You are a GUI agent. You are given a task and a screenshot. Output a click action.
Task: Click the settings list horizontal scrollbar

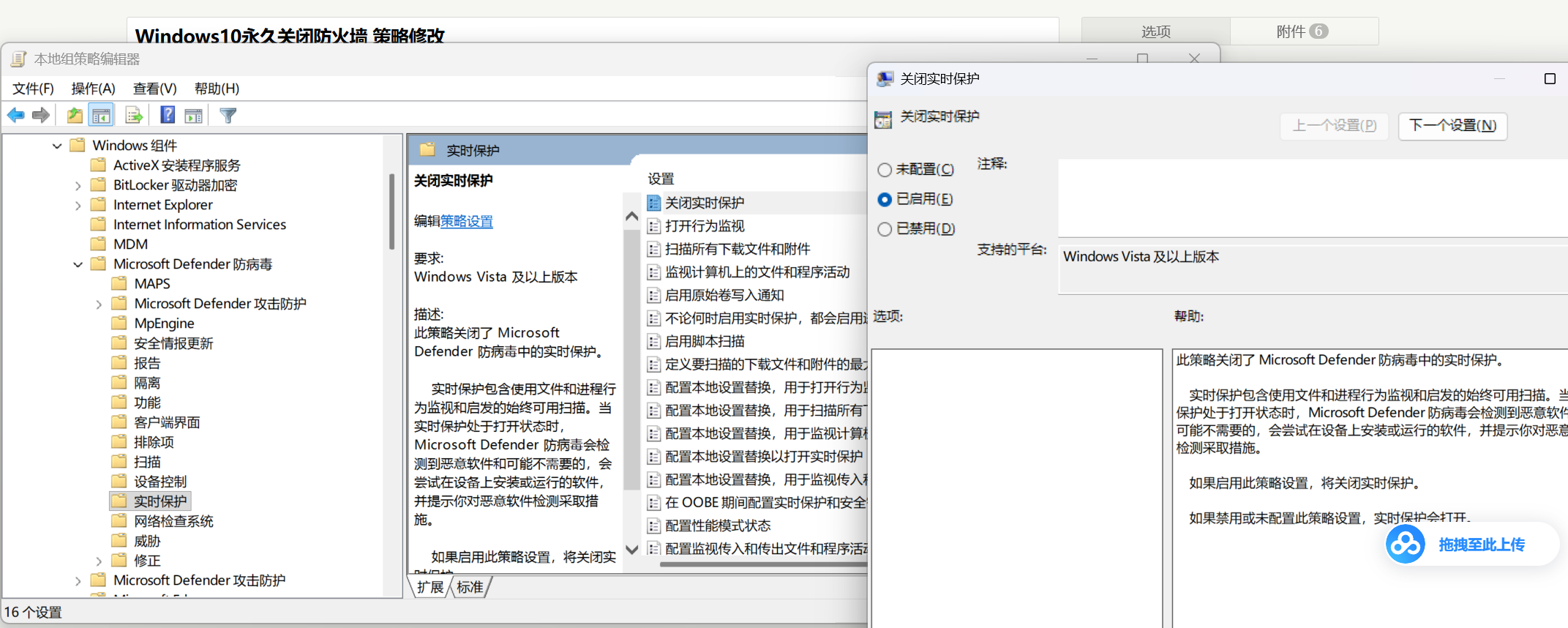click(x=764, y=564)
